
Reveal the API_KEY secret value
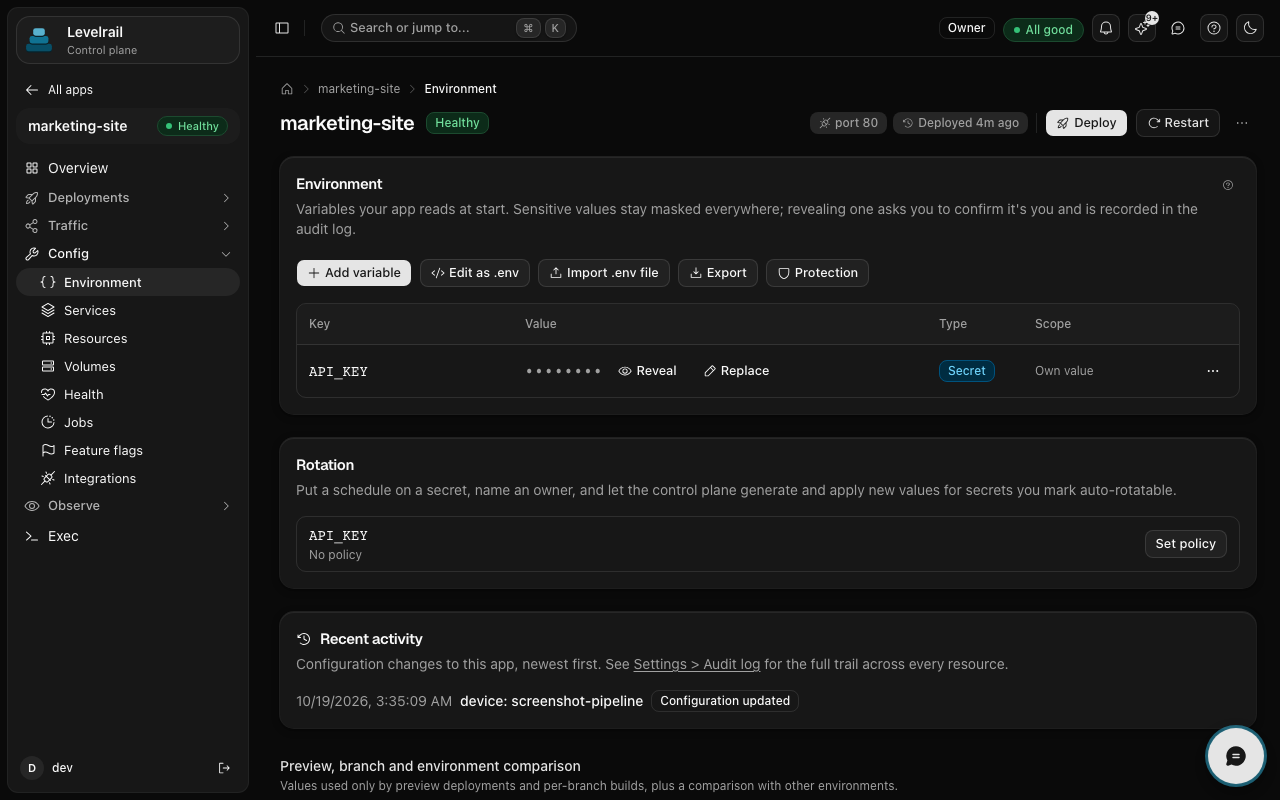(x=647, y=371)
